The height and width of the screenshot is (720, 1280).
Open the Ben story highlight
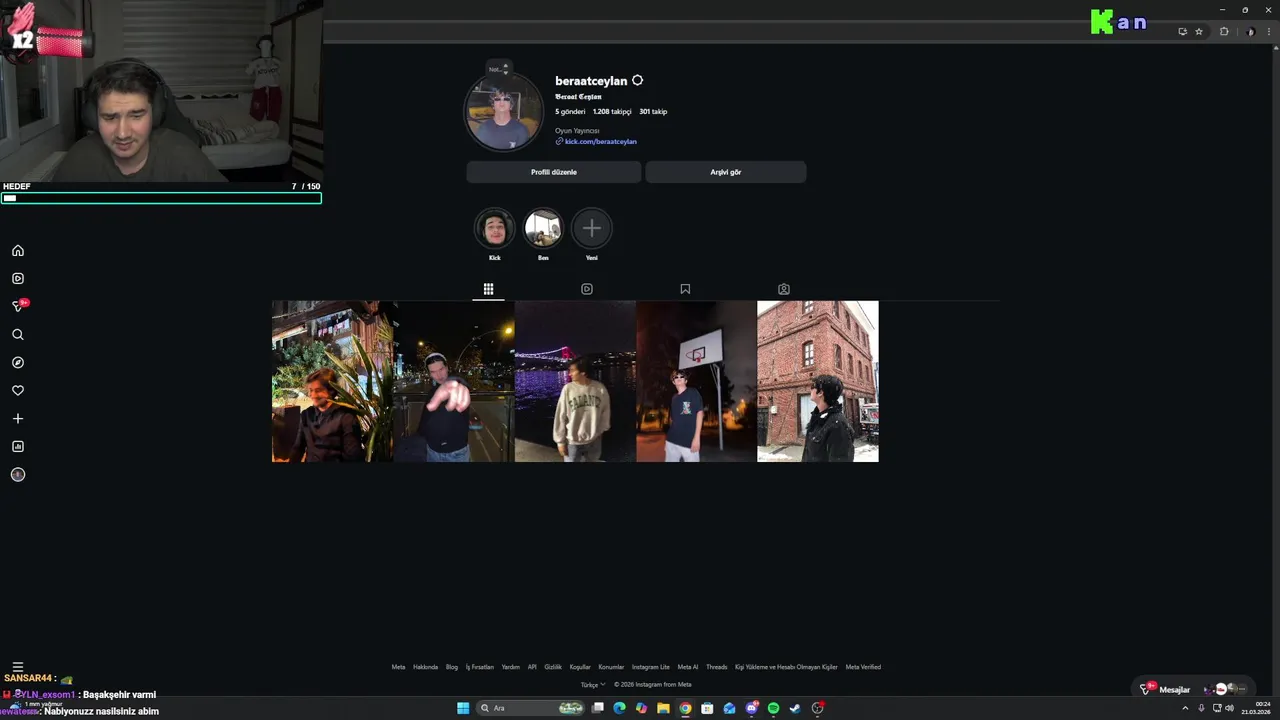point(543,229)
